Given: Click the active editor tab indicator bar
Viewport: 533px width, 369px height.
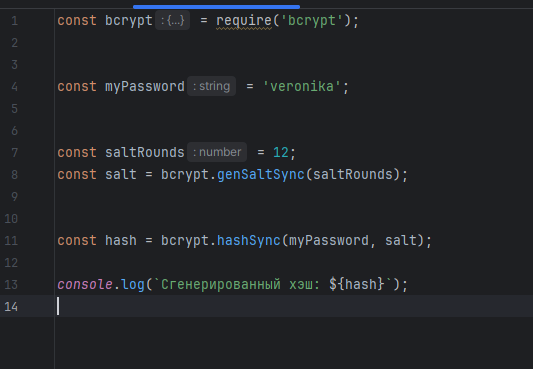Looking at the screenshot, I should click(x=217, y=6).
